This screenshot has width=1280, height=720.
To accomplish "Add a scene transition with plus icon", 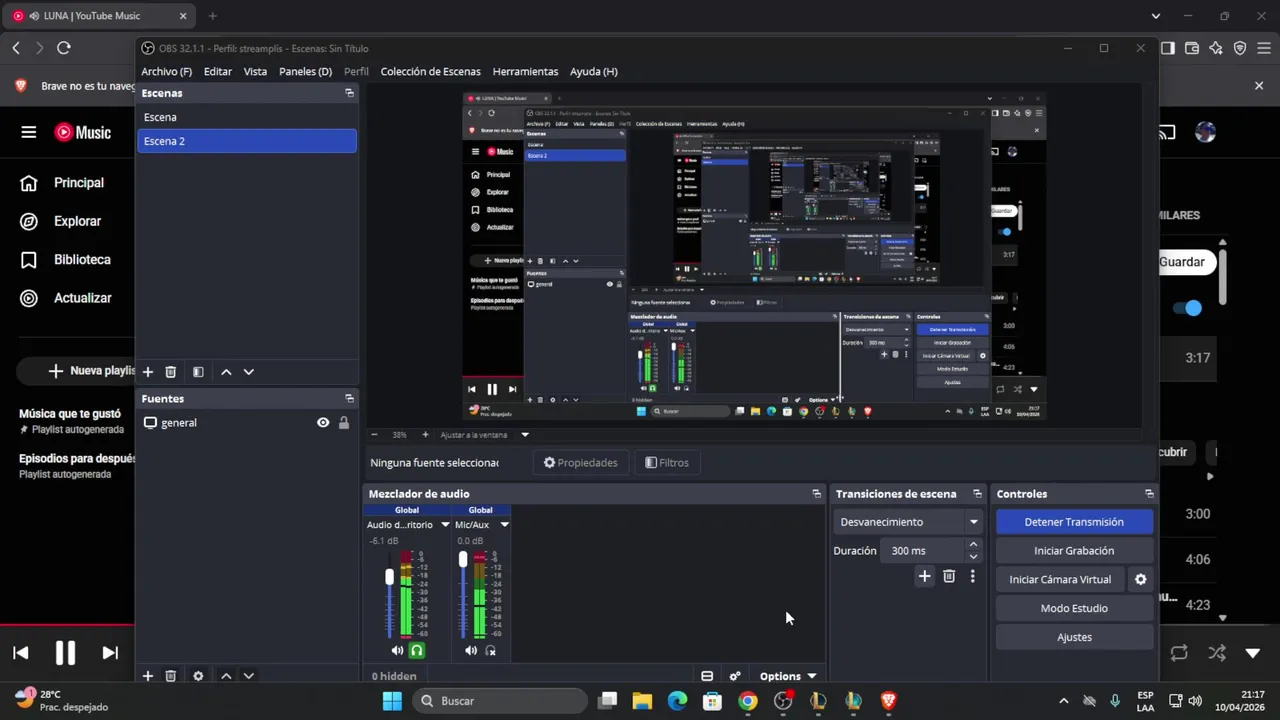I will coord(925,576).
